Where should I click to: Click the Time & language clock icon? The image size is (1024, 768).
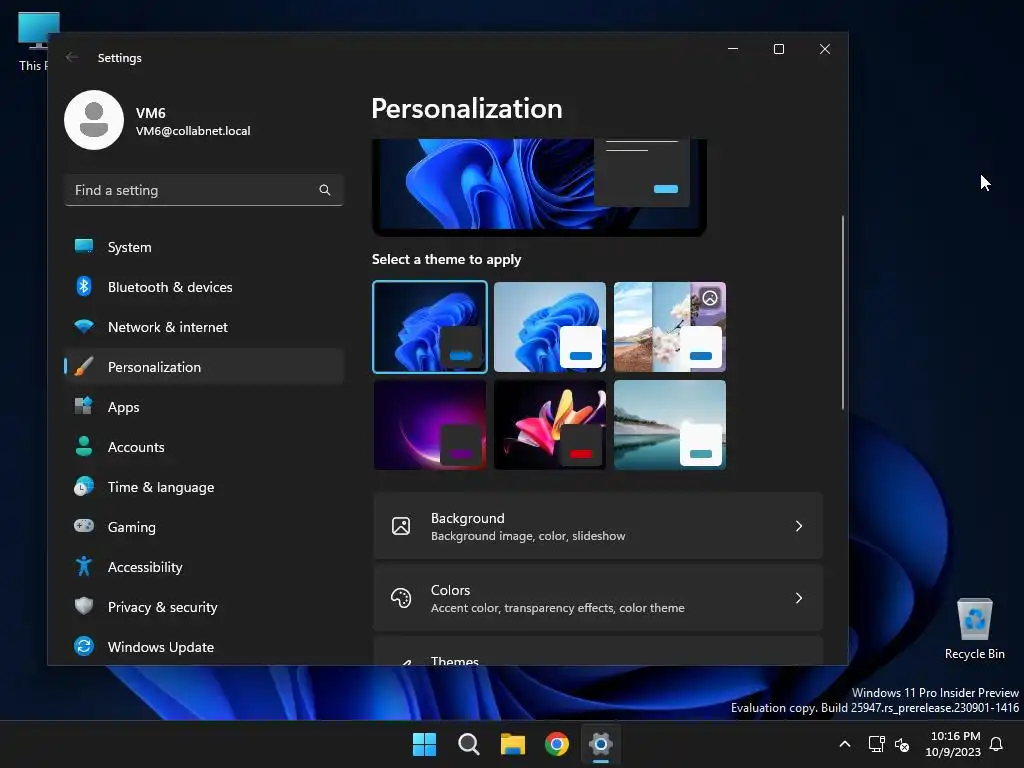(84, 487)
